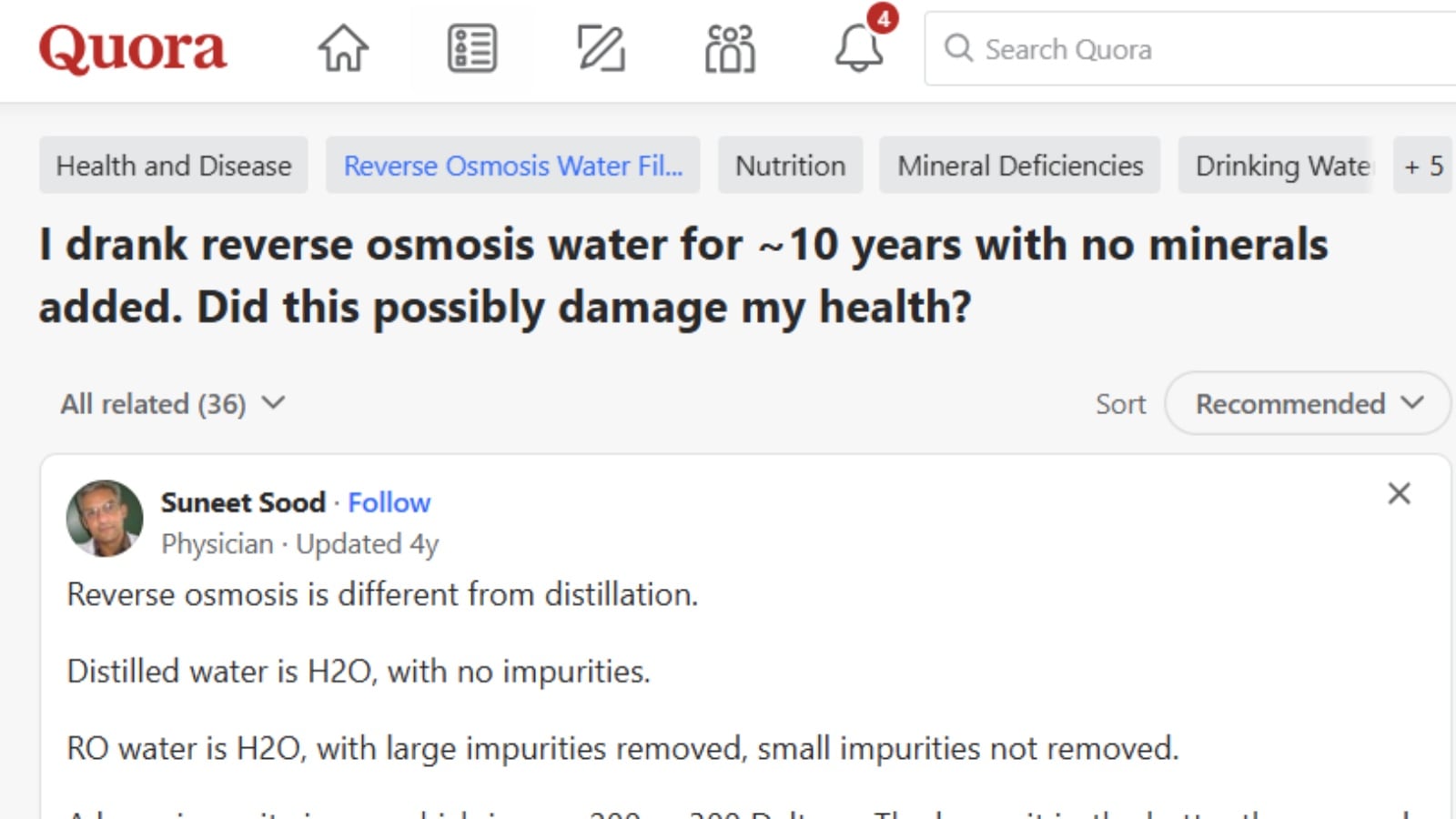Open the Reverse Osmosis Water Filtration topic
The height and width of the screenshot is (819, 1456).
coord(512,166)
